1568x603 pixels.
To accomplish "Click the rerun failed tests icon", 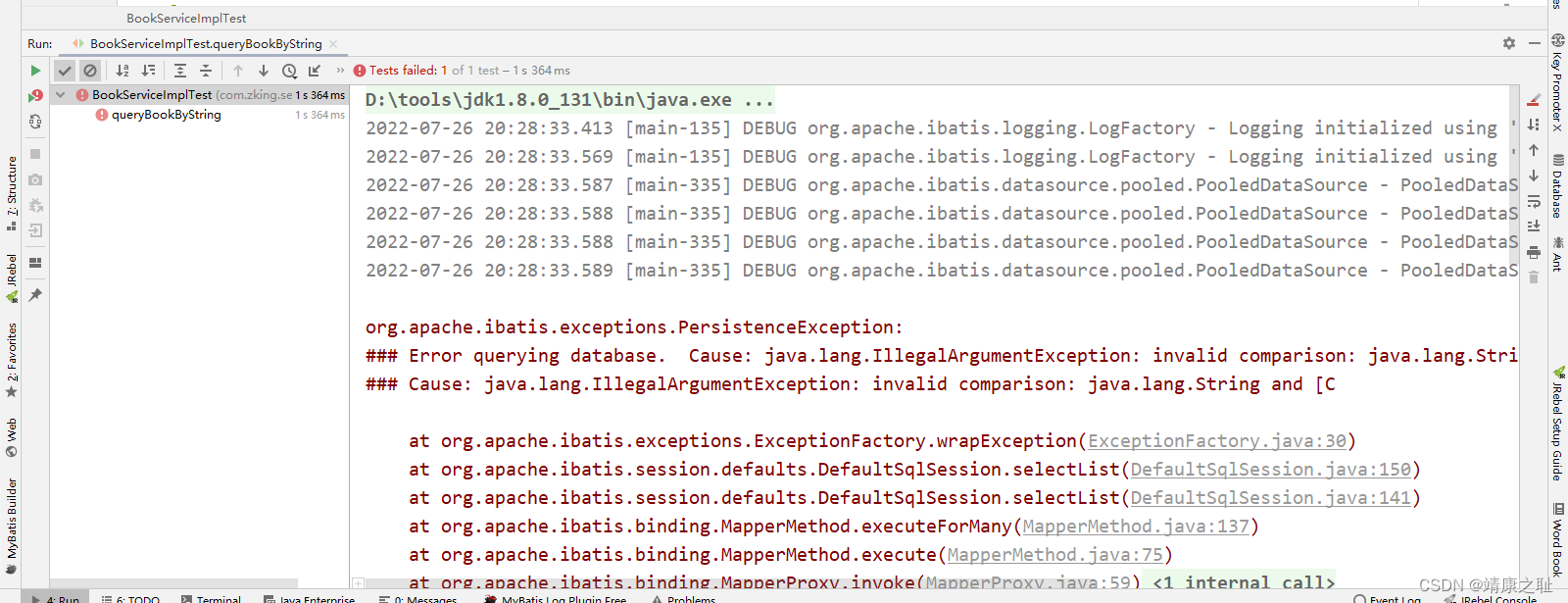I will pyautogui.click(x=35, y=96).
